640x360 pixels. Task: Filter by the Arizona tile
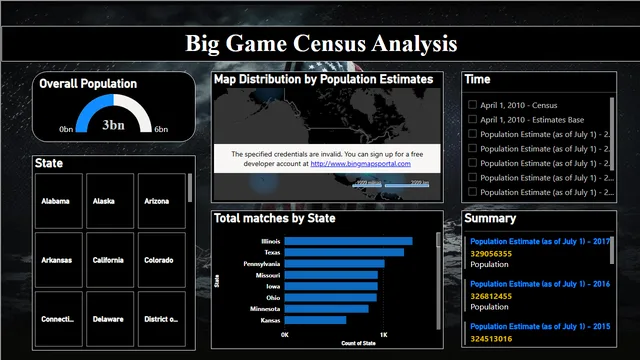(x=162, y=201)
